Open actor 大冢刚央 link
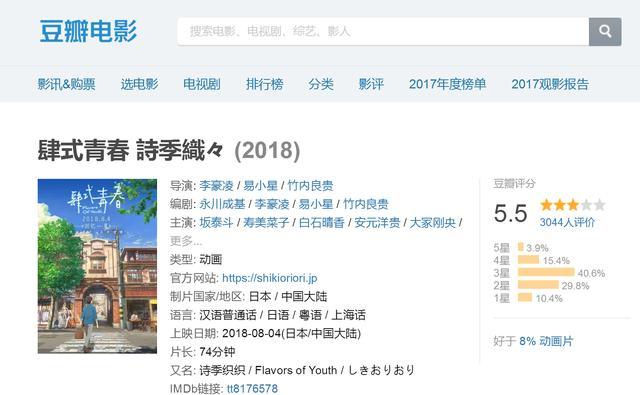Image resolution: width=640 pixels, height=395 pixels. 432,222
